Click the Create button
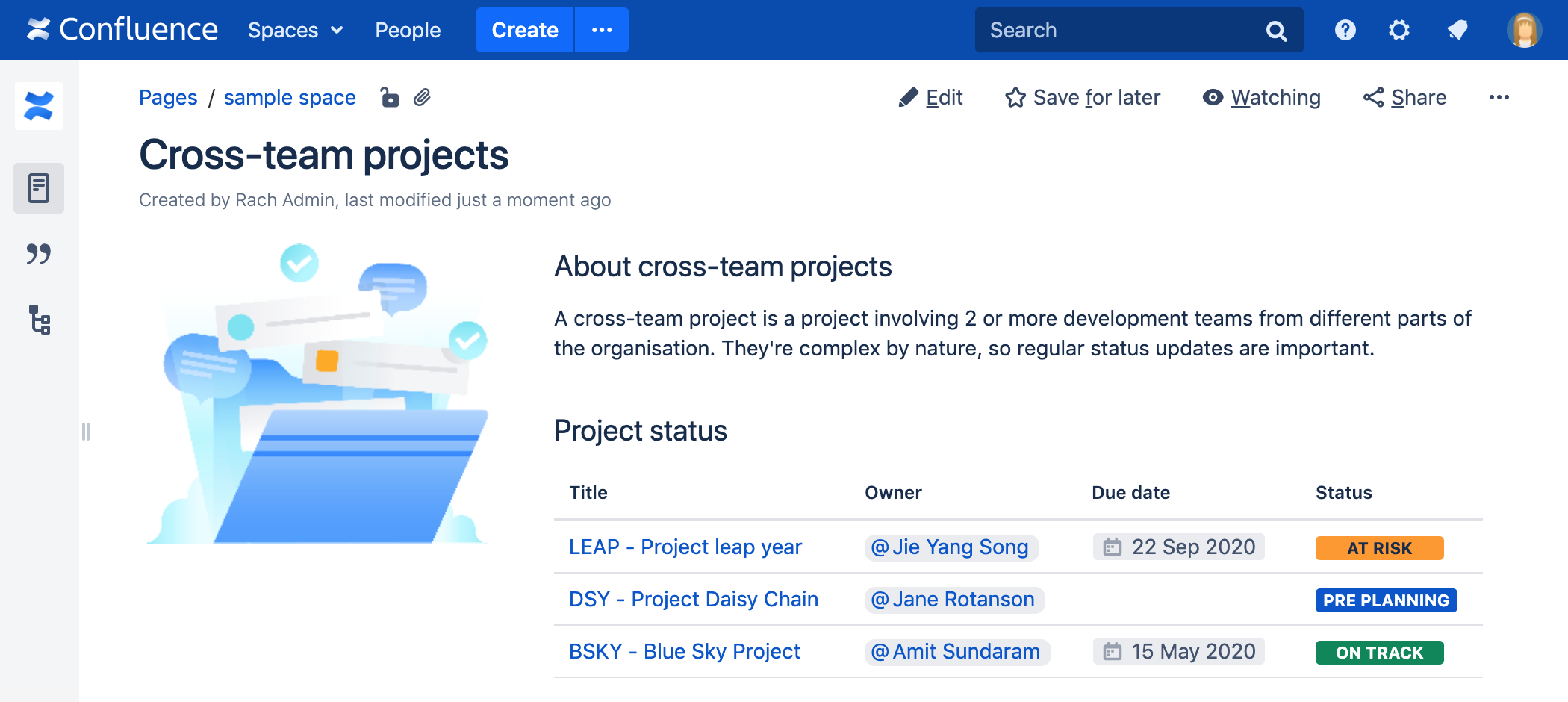1568x702 pixels. 525,30
